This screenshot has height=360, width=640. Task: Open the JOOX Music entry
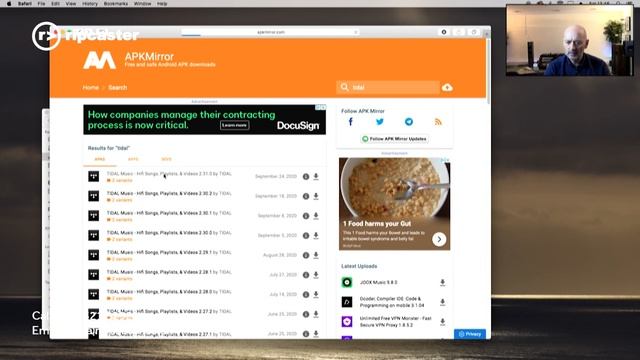(378, 282)
